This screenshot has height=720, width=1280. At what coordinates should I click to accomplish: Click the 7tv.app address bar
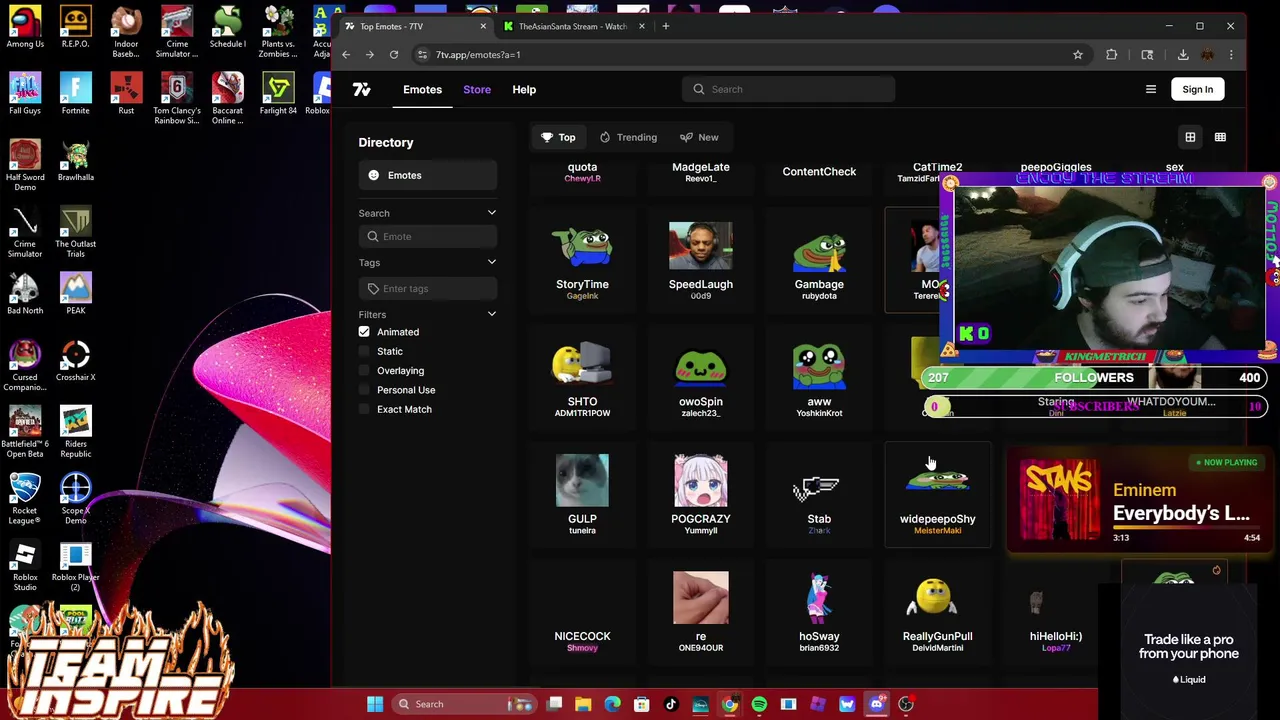click(740, 55)
